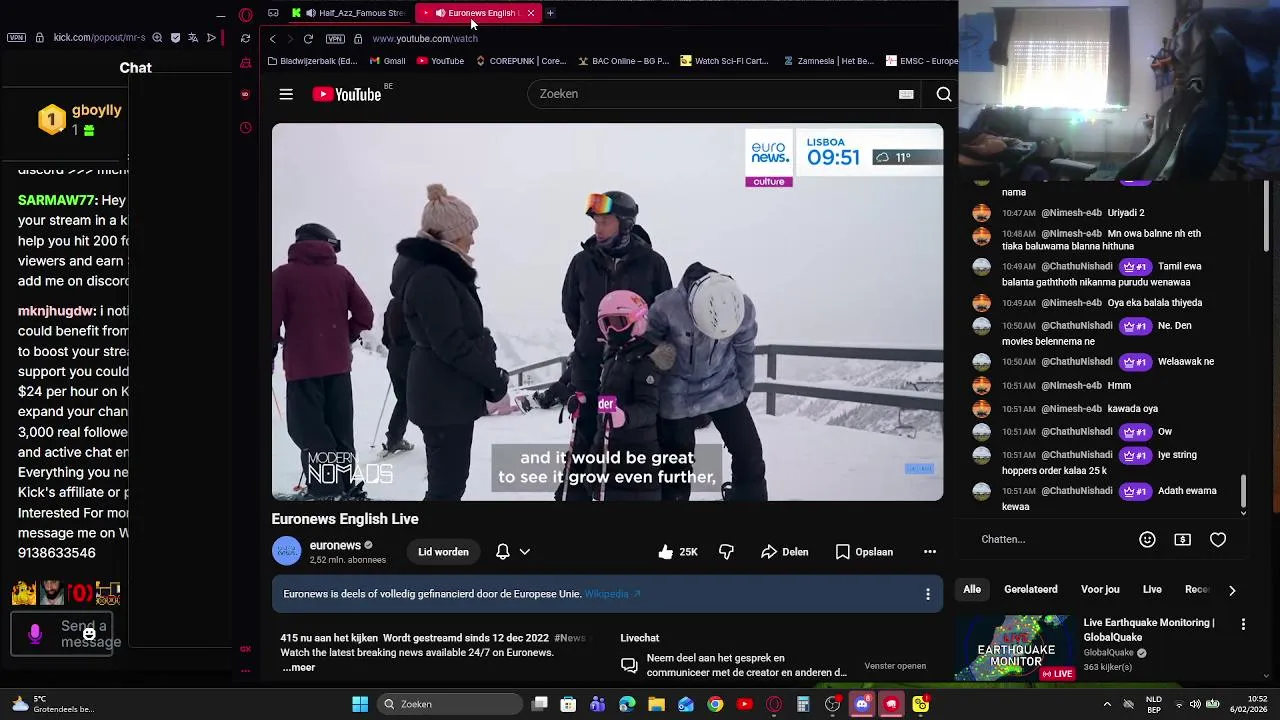Open the Wikipedia link in info banner
Image resolution: width=1280 pixels, height=720 pixels.
click(612, 594)
